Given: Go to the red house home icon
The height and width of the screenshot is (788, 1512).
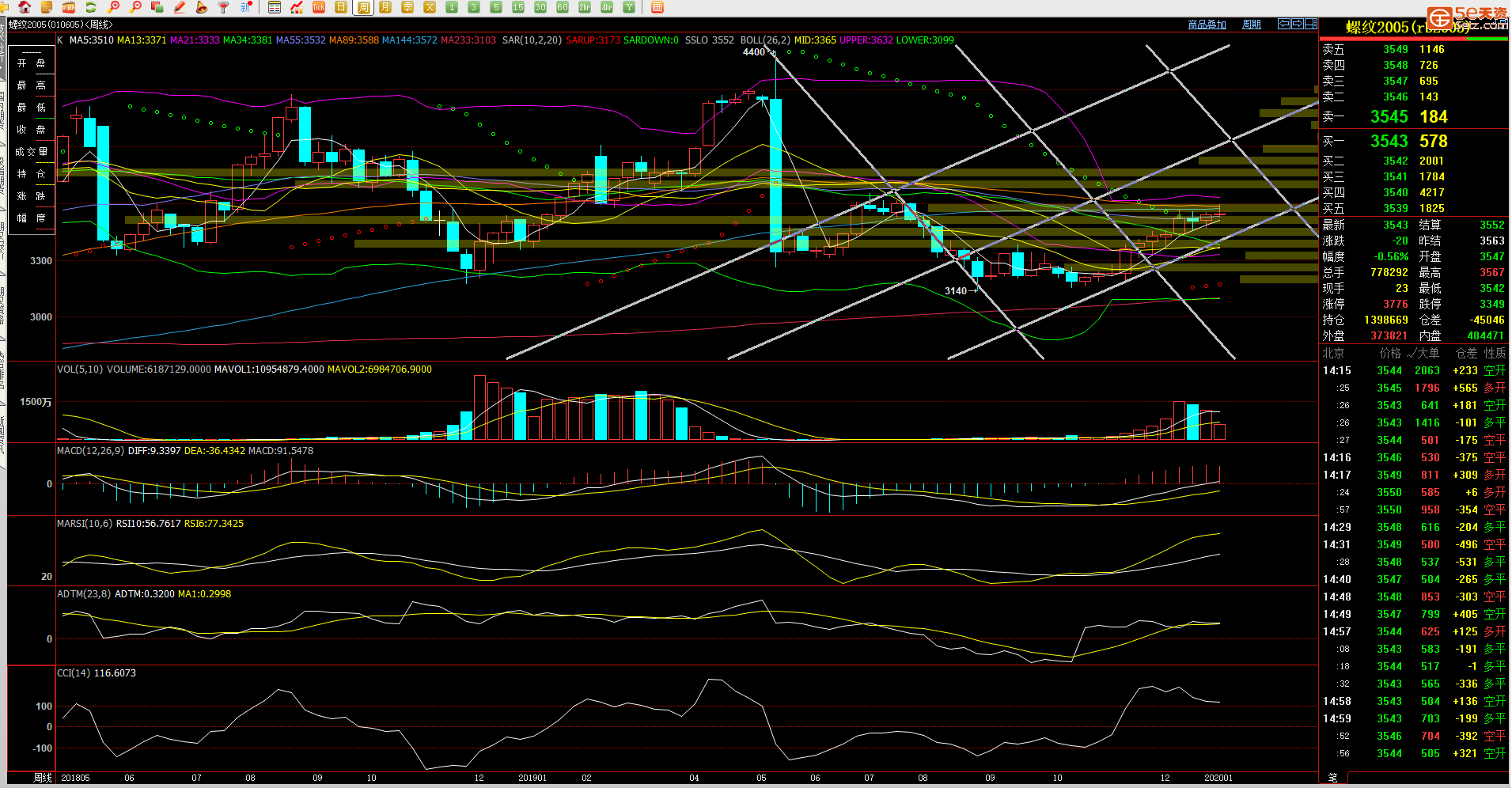Looking at the screenshot, I should [x=25, y=7].
